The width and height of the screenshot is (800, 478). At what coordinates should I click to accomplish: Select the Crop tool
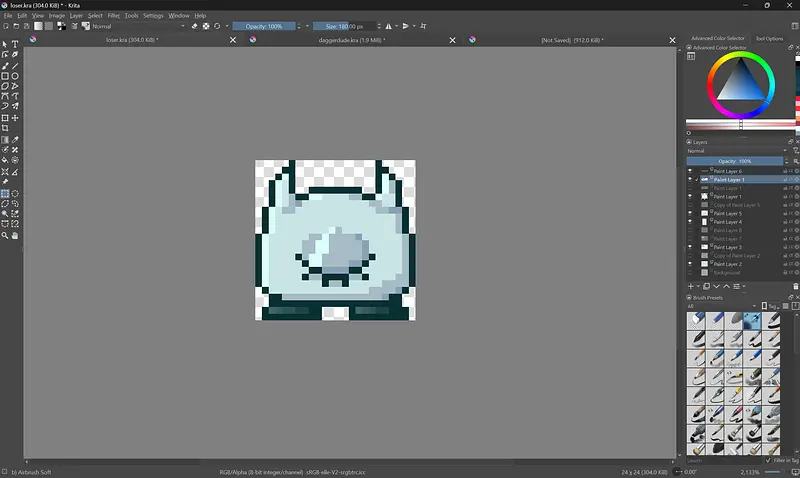click(5, 128)
